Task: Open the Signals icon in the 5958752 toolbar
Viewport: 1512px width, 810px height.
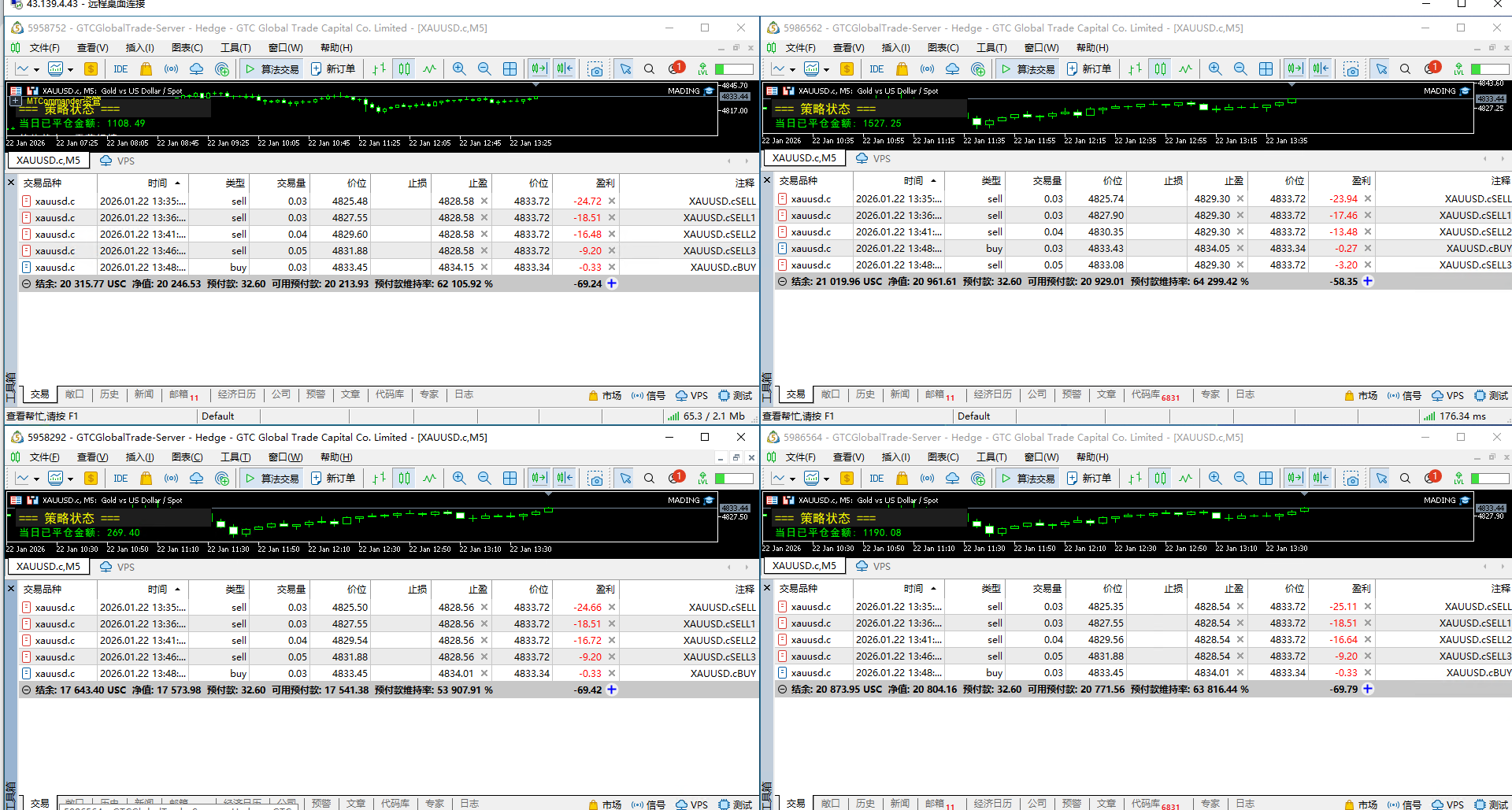Action: tap(171, 69)
